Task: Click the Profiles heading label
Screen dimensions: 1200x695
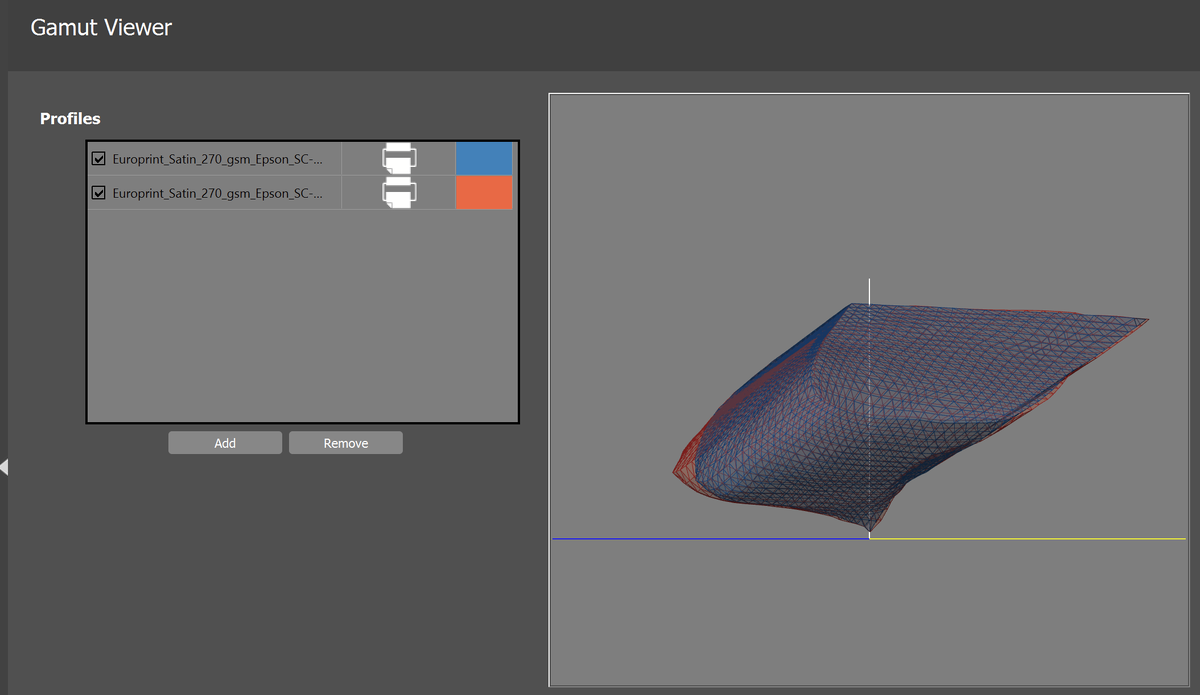Action: click(x=70, y=118)
